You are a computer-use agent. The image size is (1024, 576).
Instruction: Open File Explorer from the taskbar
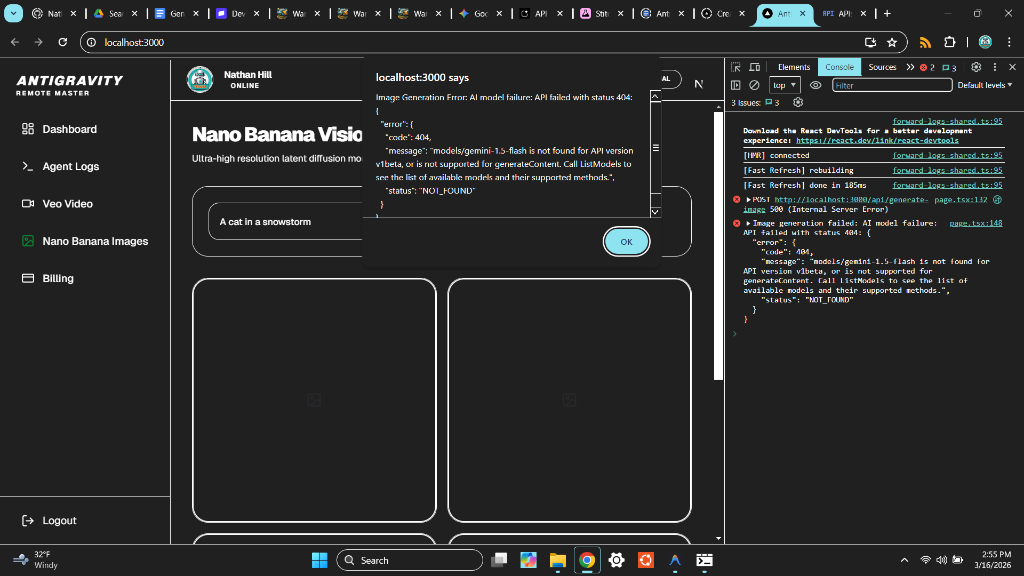[557, 560]
